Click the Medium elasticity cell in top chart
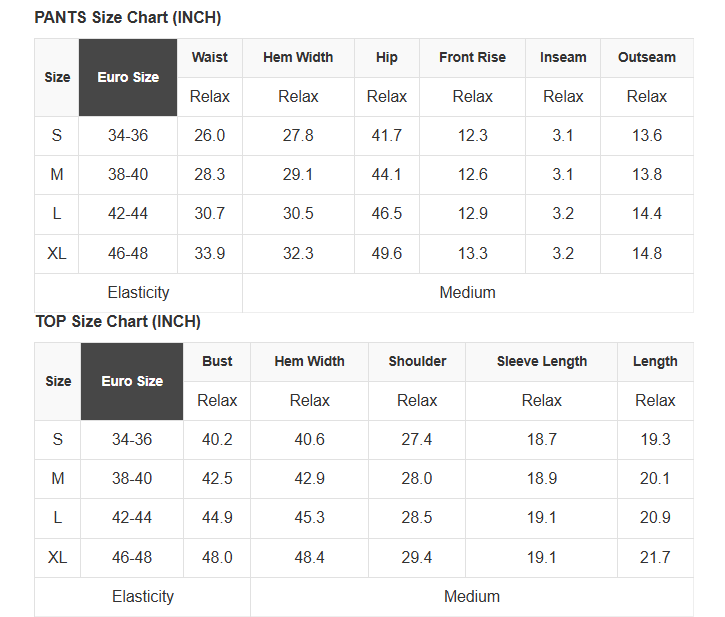725x617 pixels. coord(471,597)
